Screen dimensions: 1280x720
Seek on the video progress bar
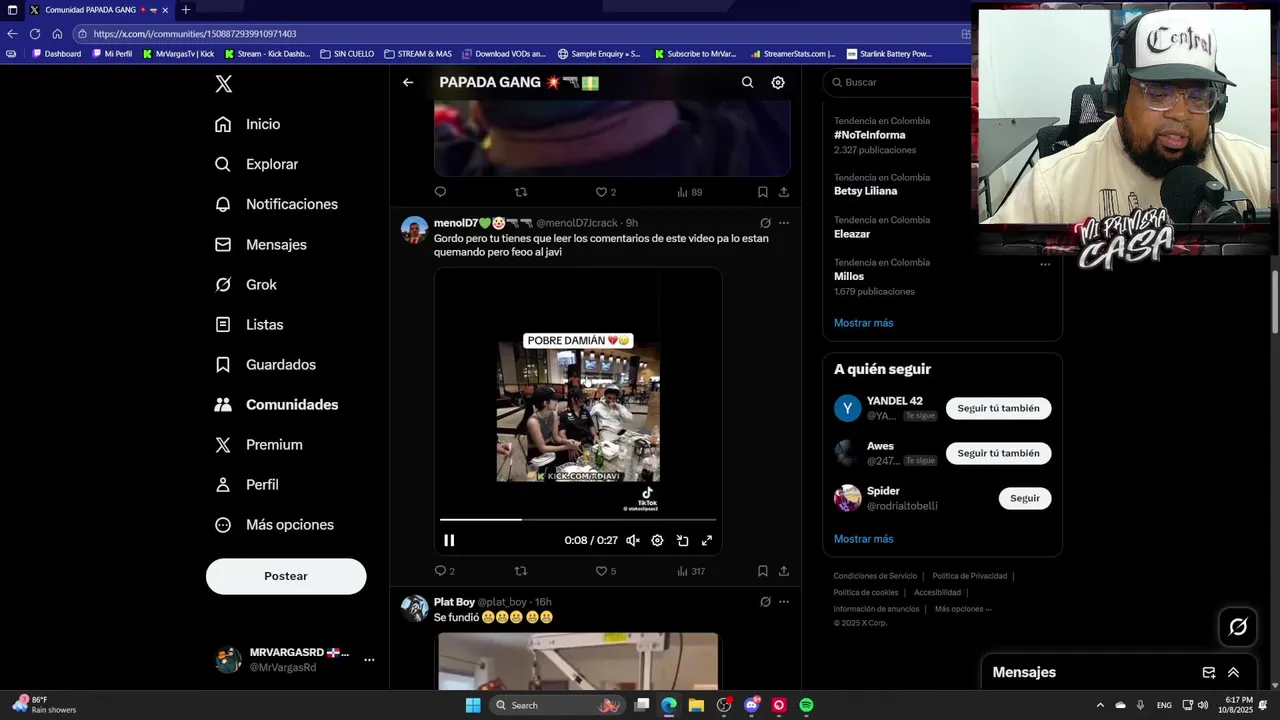pyautogui.click(x=578, y=519)
